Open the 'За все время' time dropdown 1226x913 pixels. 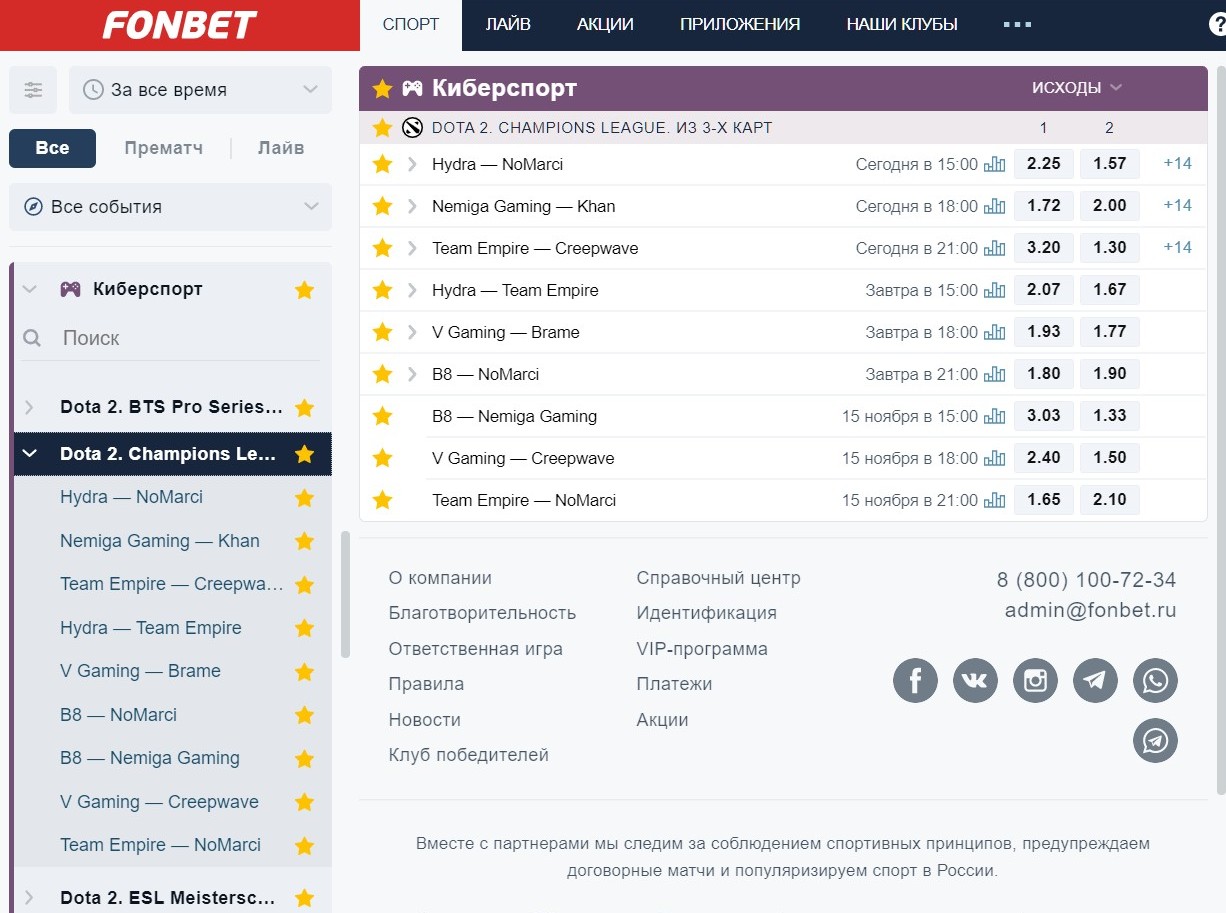coord(200,90)
